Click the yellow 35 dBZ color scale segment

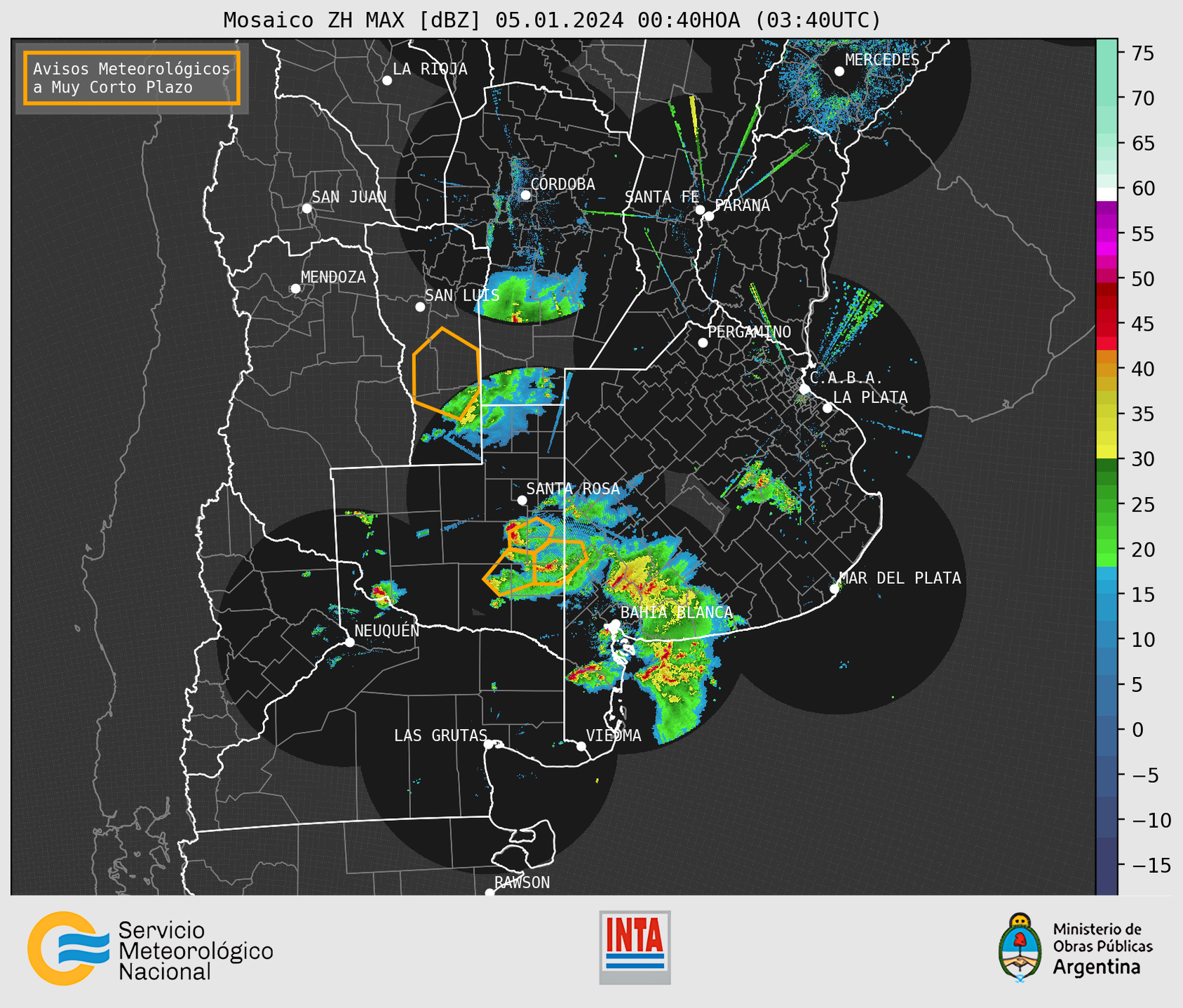pos(1107,414)
